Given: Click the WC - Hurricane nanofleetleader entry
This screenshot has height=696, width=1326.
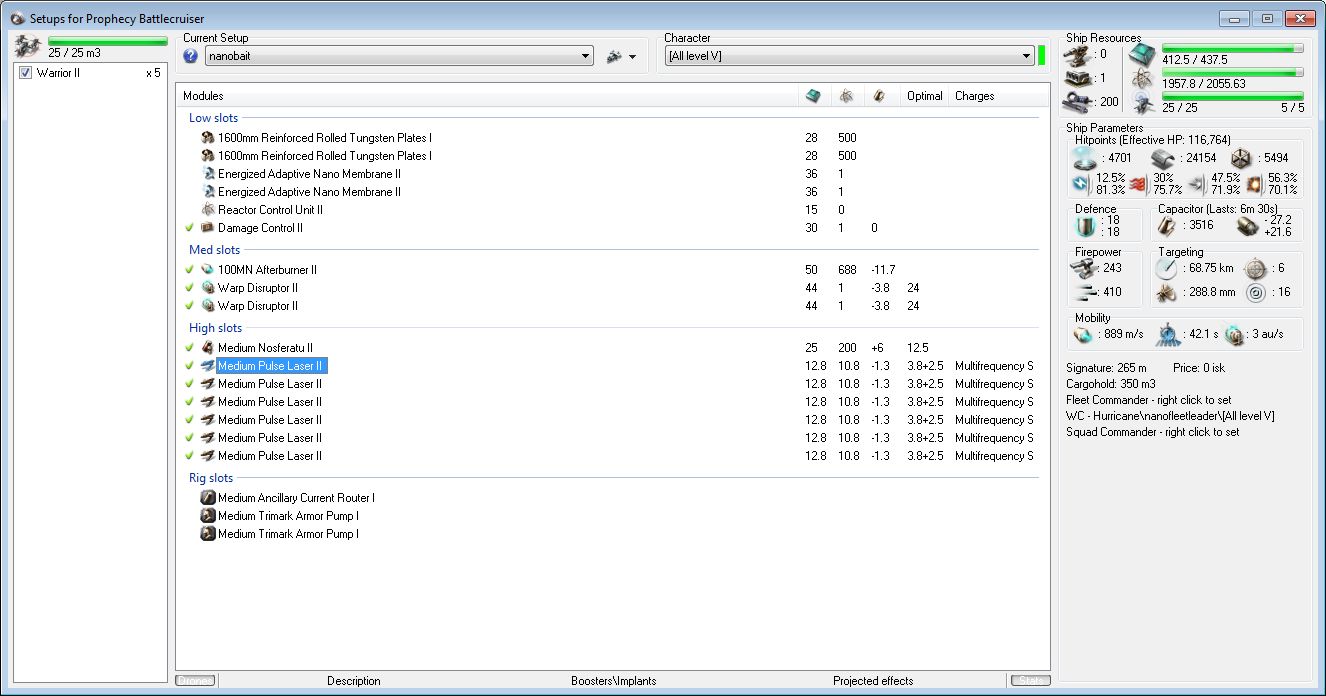Looking at the screenshot, I should 1170,416.
